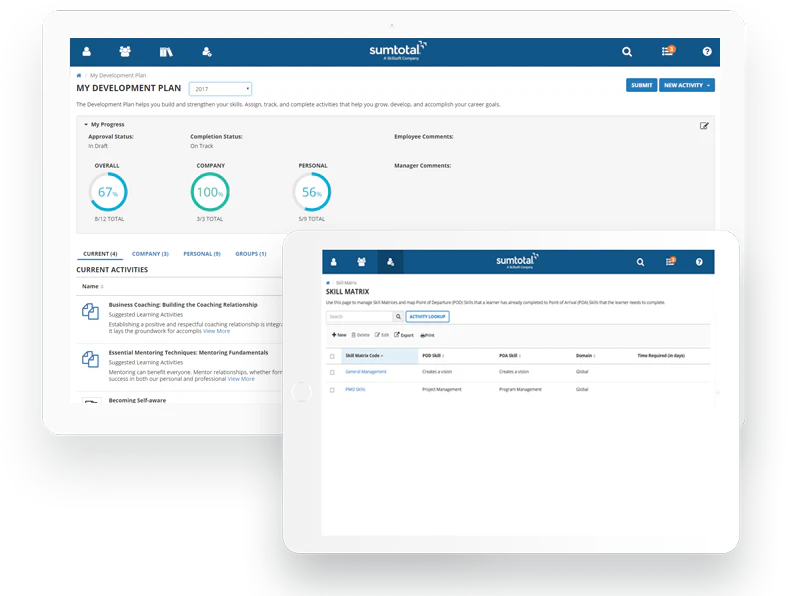Click Edit in the Skill Matrix toolbar
The height and width of the screenshot is (596, 788).
tap(382, 335)
